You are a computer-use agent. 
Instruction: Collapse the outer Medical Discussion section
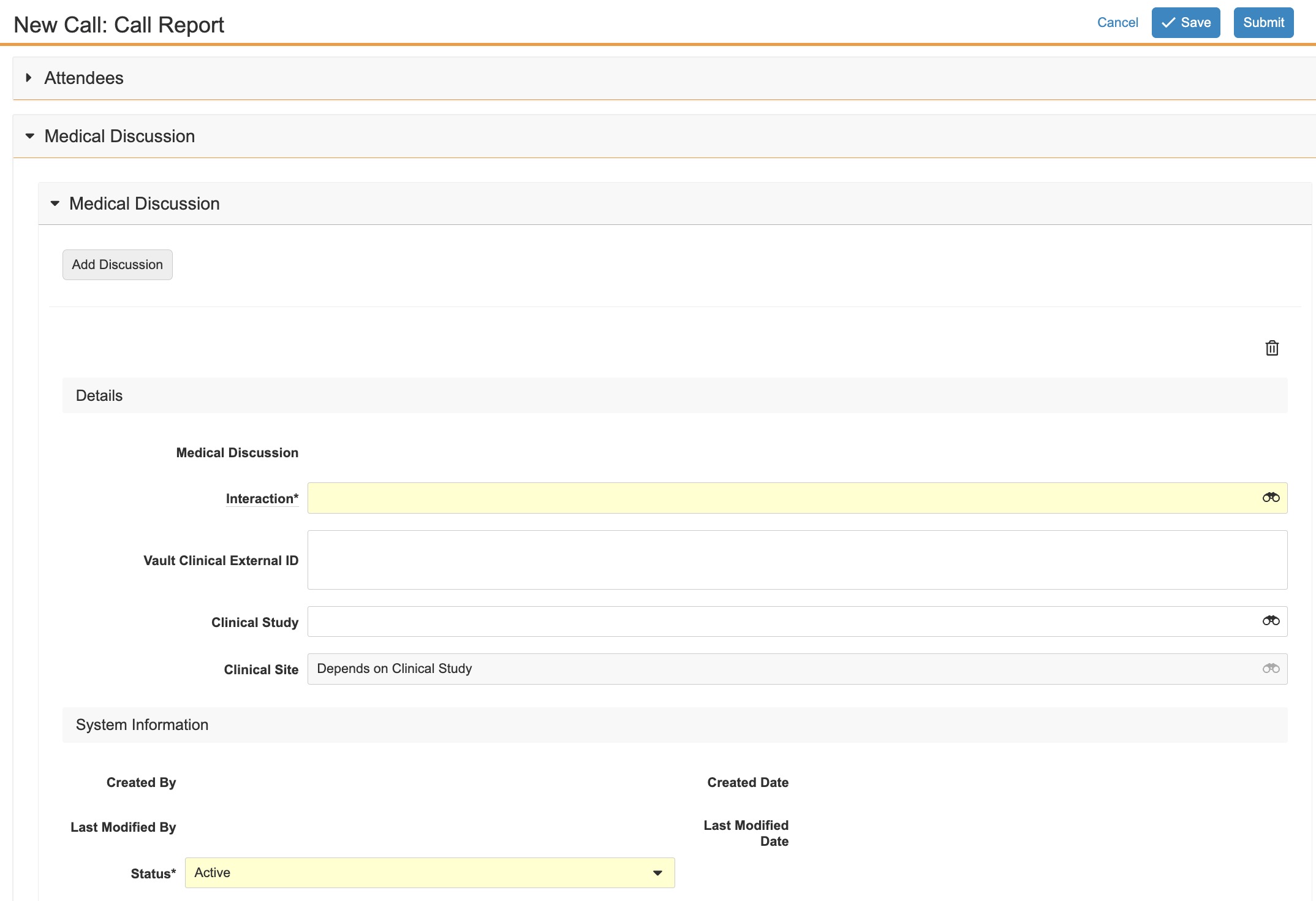coord(29,136)
